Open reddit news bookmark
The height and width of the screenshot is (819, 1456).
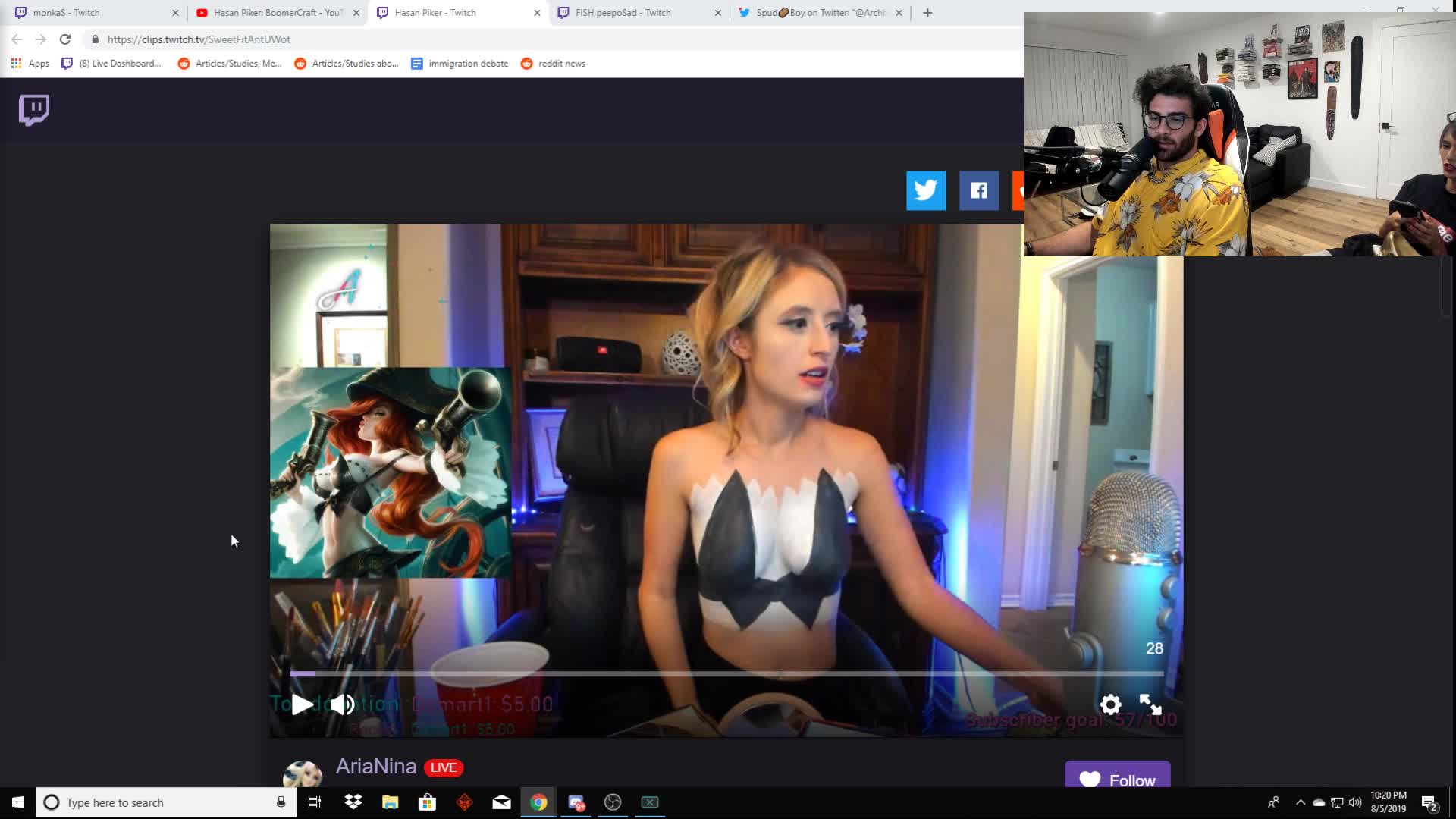tap(554, 64)
